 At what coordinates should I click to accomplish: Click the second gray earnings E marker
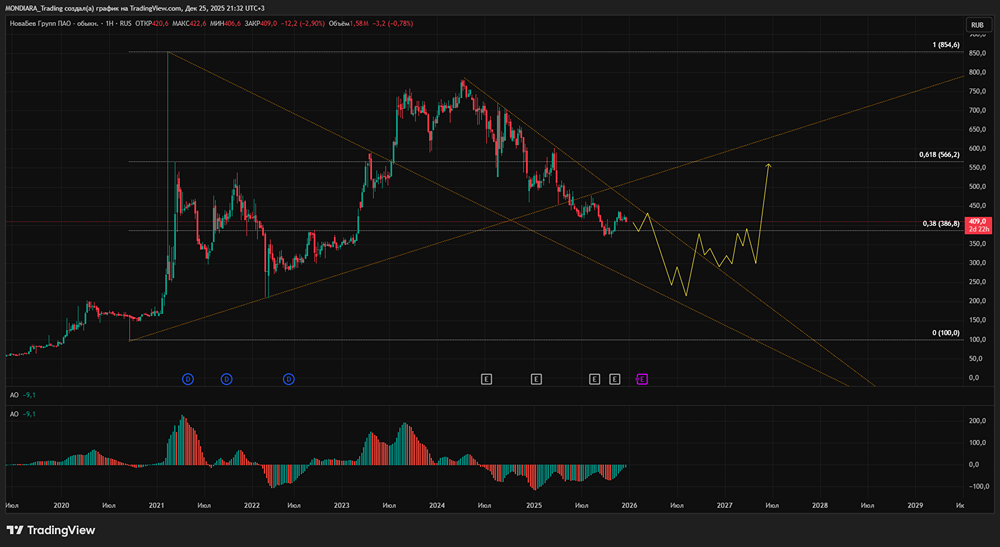pyautogui.click(x=536, y=378)
